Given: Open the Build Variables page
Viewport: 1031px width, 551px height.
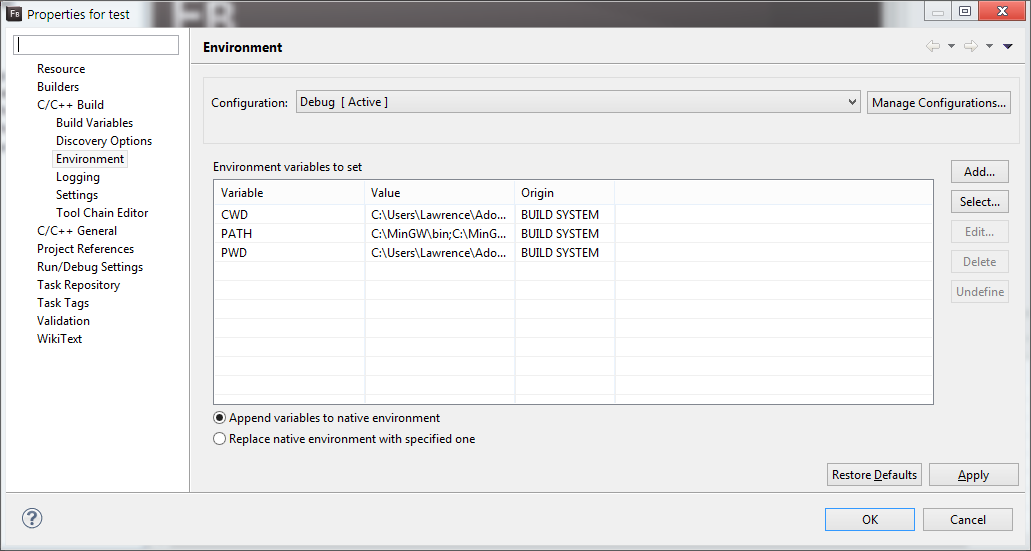Looking at the screenshot, I should [94, 123].
